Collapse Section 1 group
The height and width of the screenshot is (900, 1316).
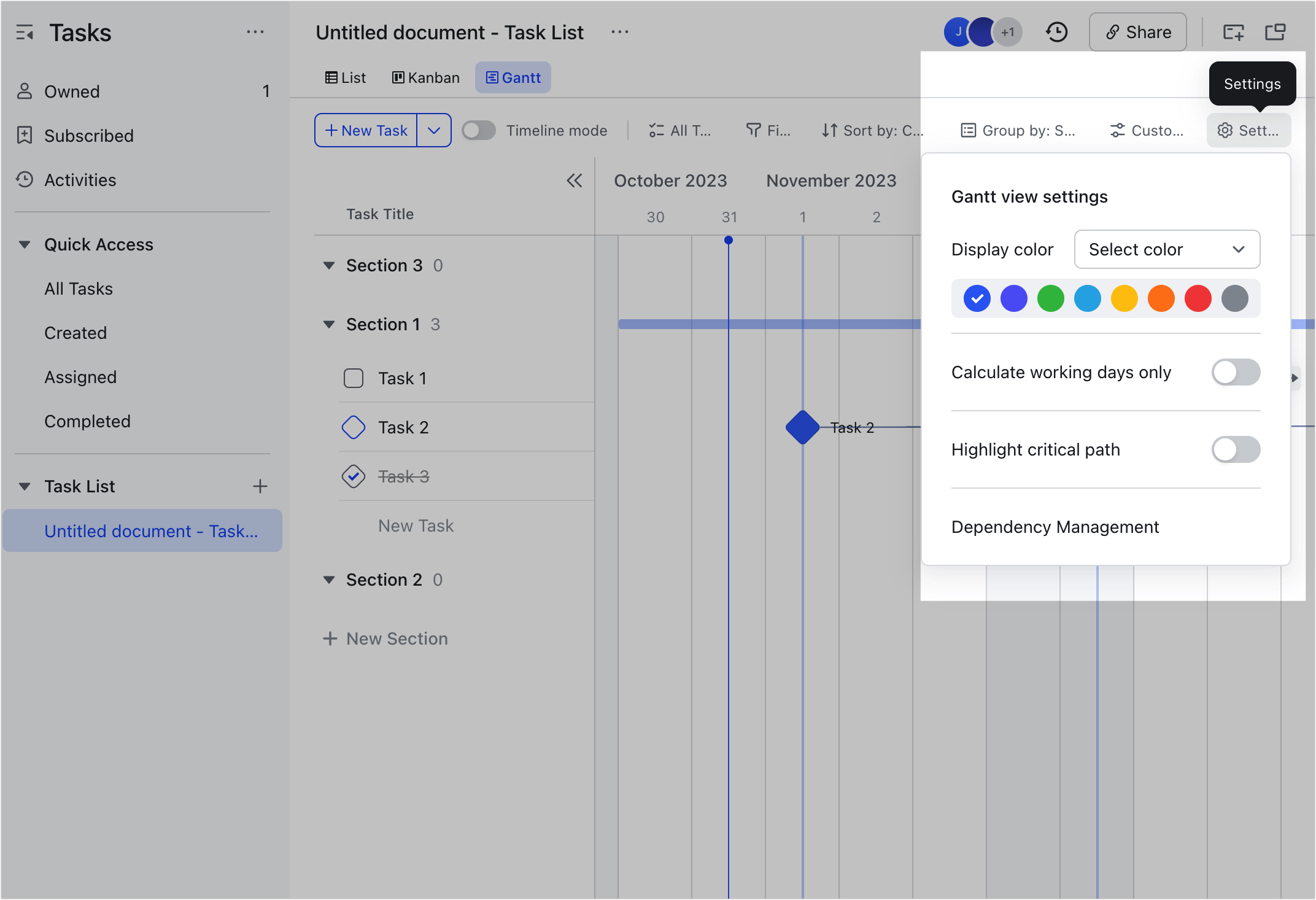pos(329,324)
